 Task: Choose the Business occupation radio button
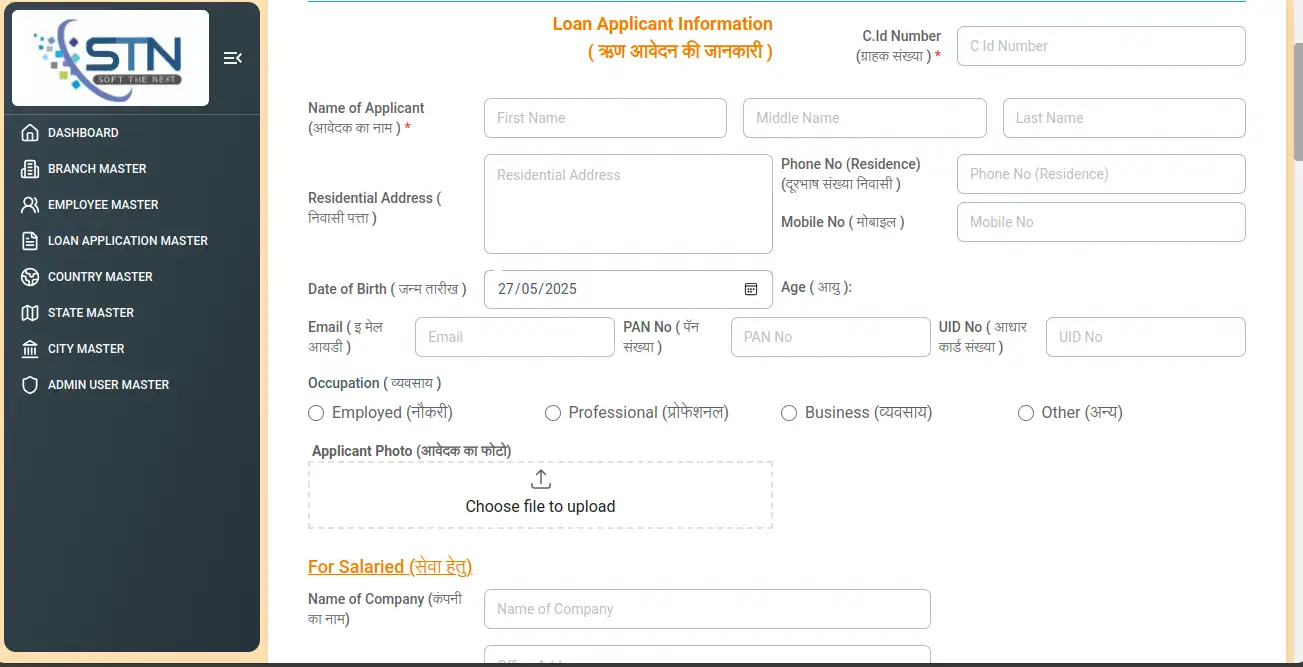click(789, 413)
